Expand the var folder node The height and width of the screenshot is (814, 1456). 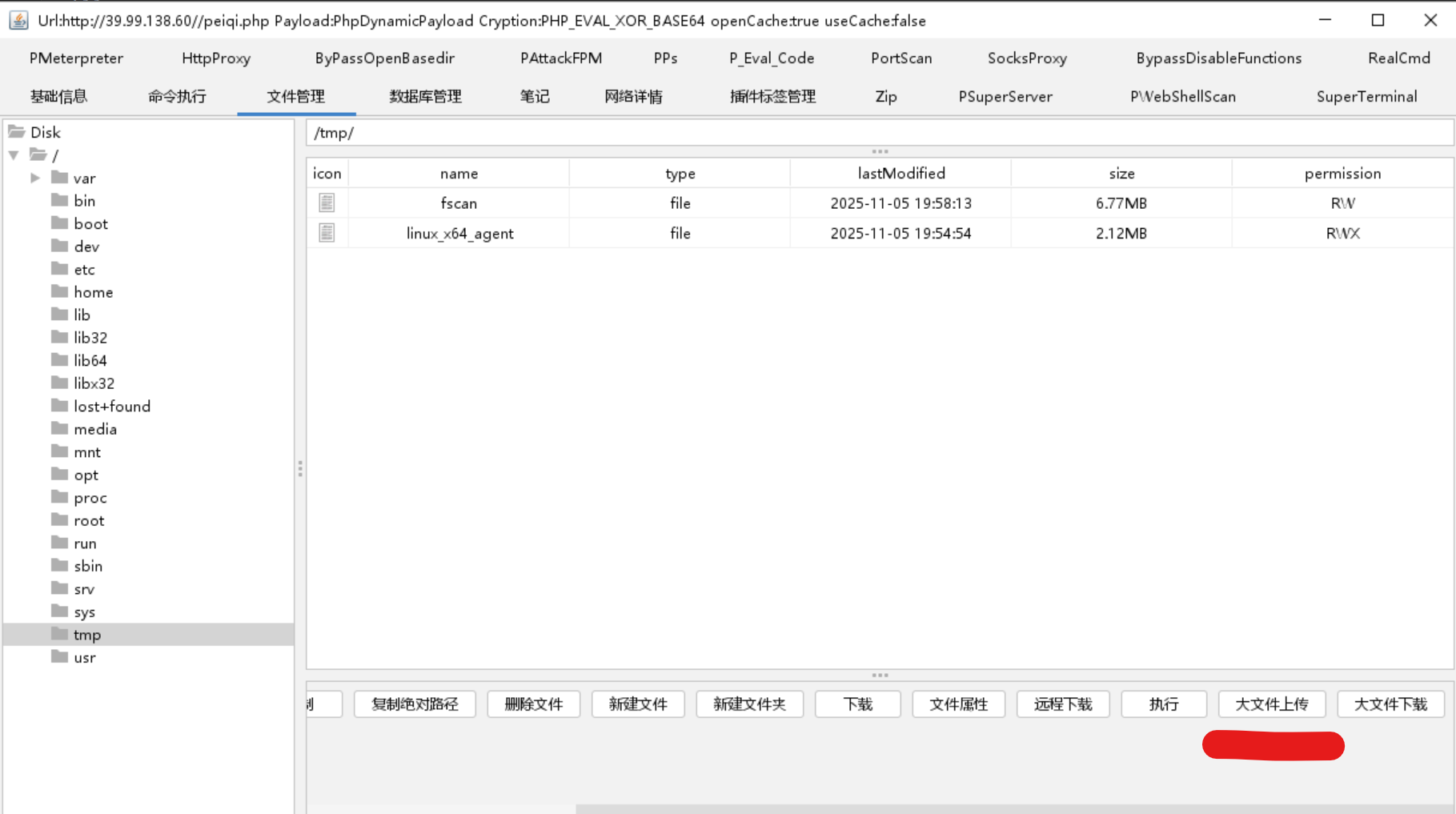pyautogui.click(x=35, y=178)
